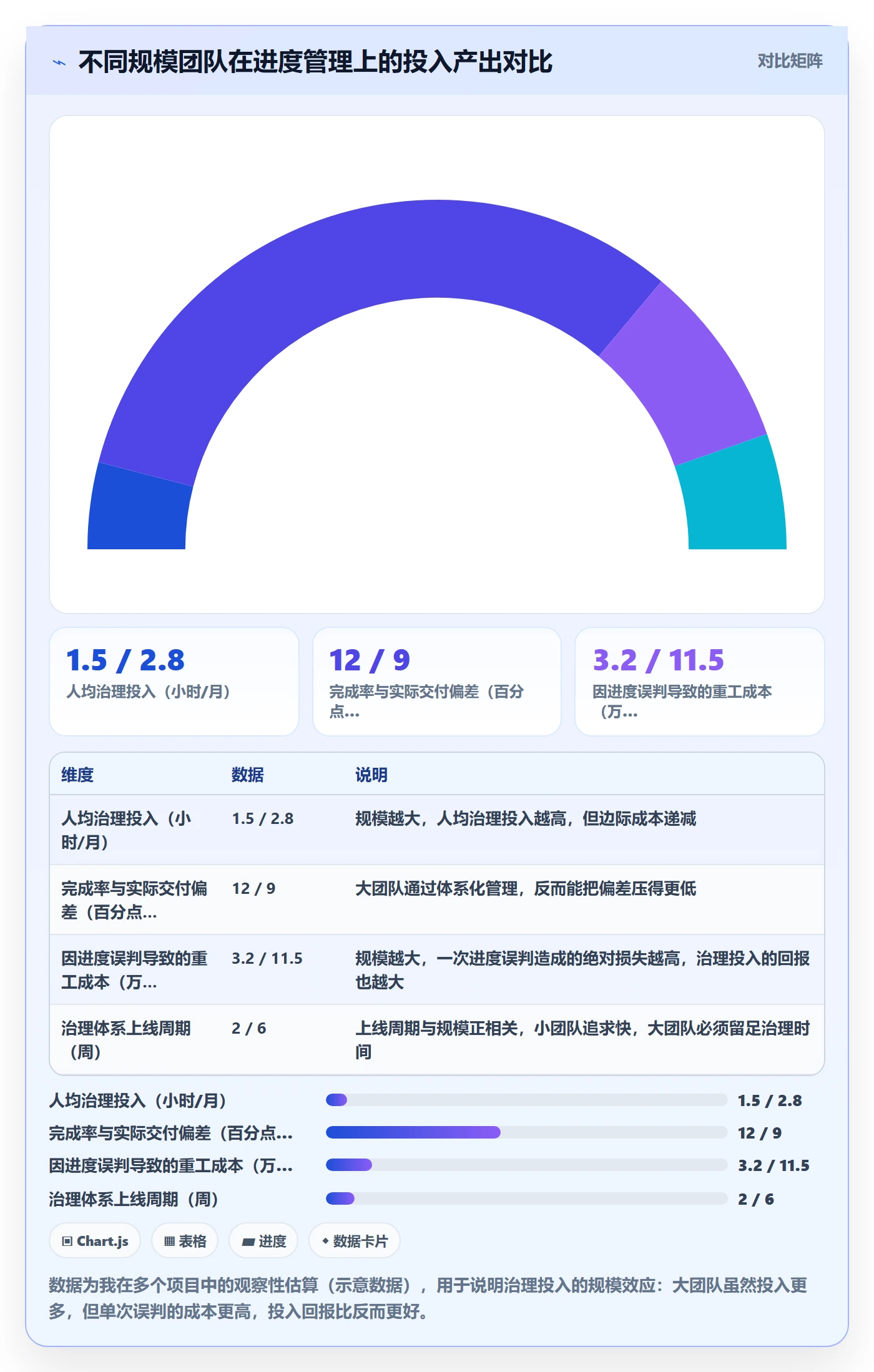Click progress value 12 / 9 at right

coord(760,1133)
